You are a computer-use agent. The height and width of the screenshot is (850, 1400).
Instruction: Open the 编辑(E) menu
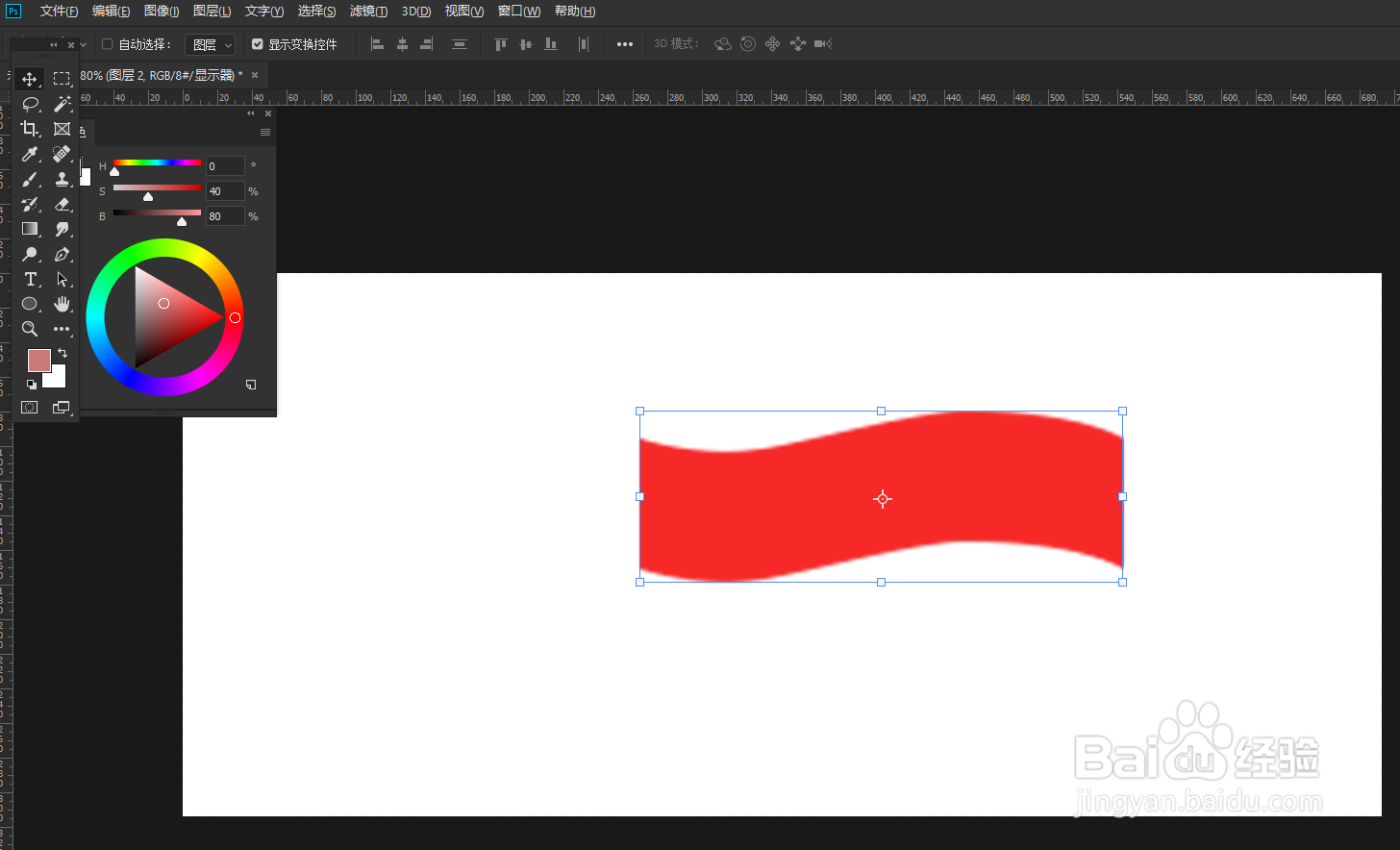pyautogui.click(x=111, y=12)
